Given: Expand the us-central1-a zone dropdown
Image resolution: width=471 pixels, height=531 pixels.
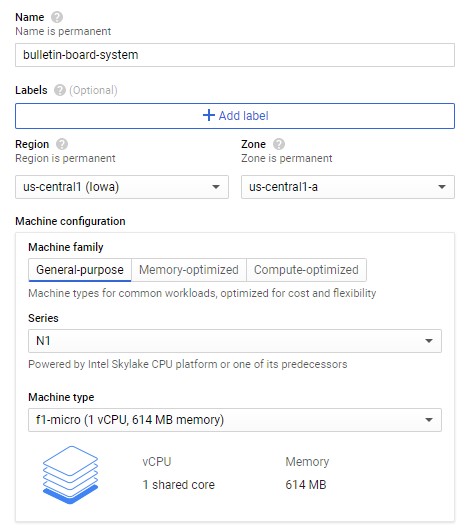Looking at the screenshot, I should point(348,187).
